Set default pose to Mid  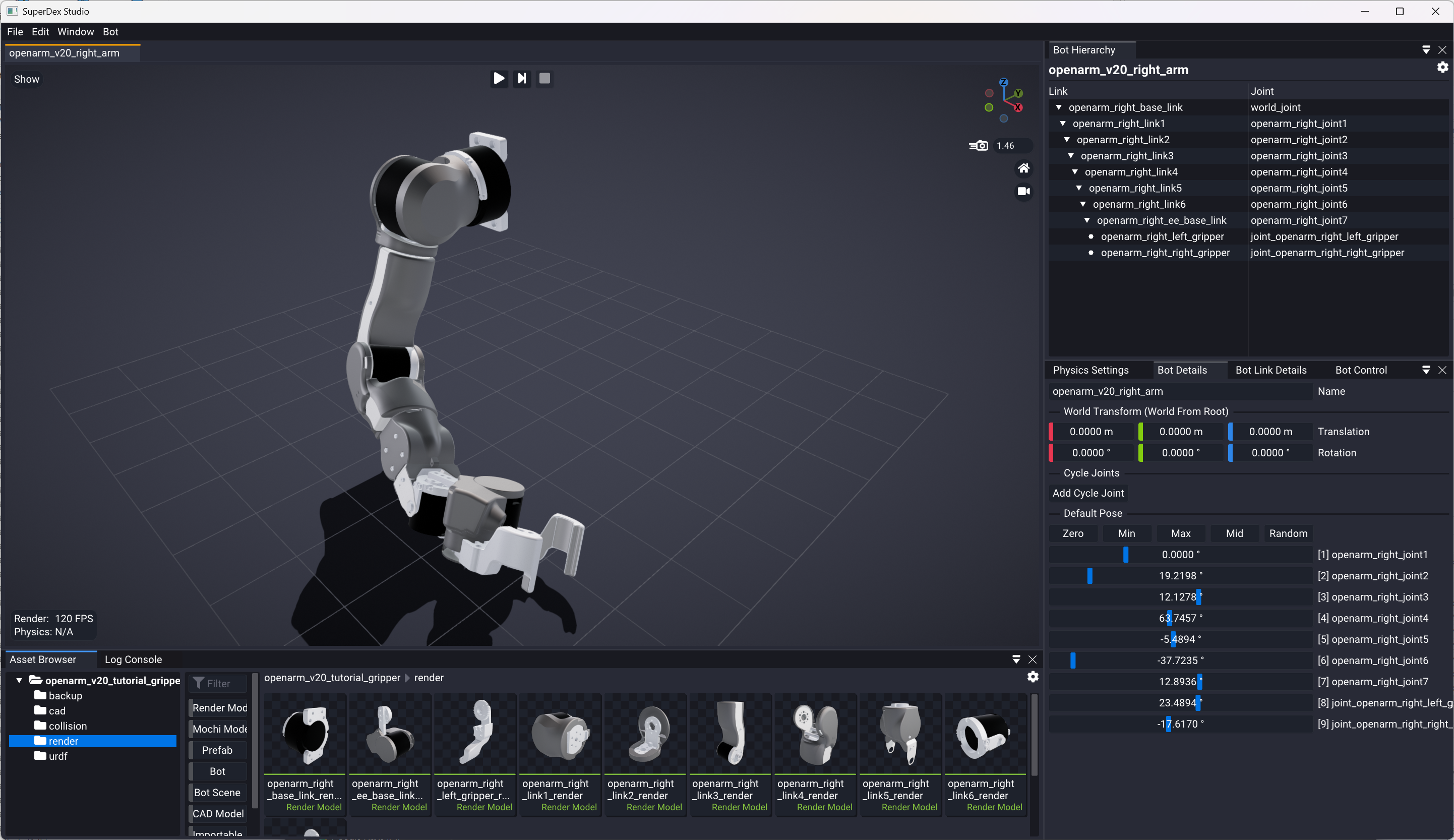click(1234, 533)
